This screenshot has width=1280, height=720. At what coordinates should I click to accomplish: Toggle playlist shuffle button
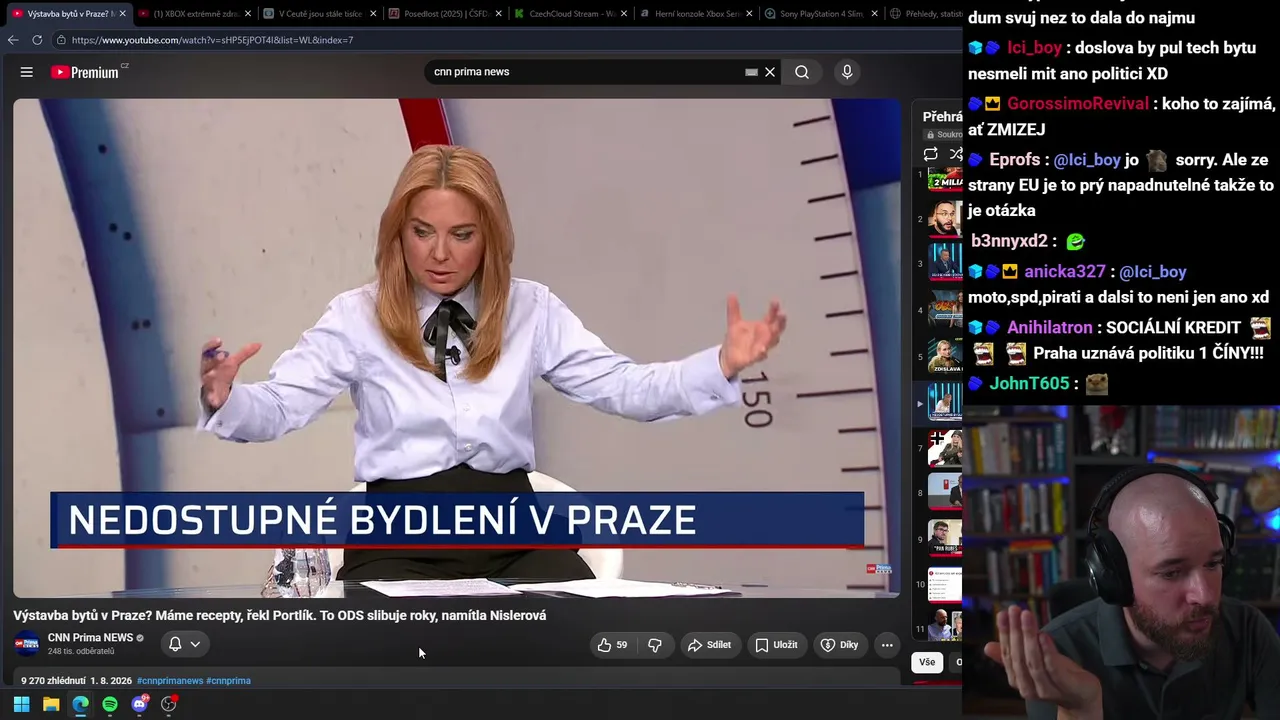956,154
